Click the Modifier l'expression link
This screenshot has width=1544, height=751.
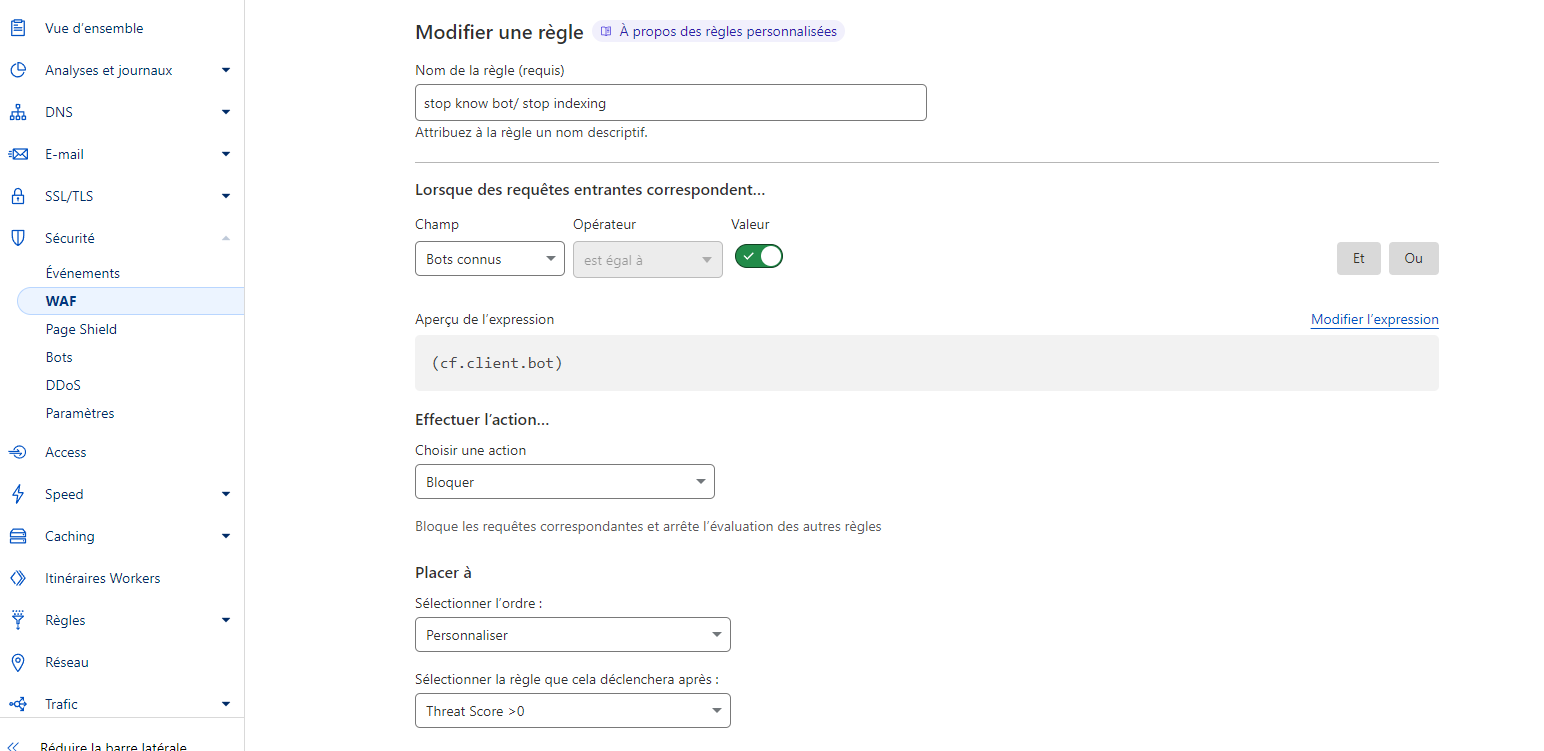1374,320
